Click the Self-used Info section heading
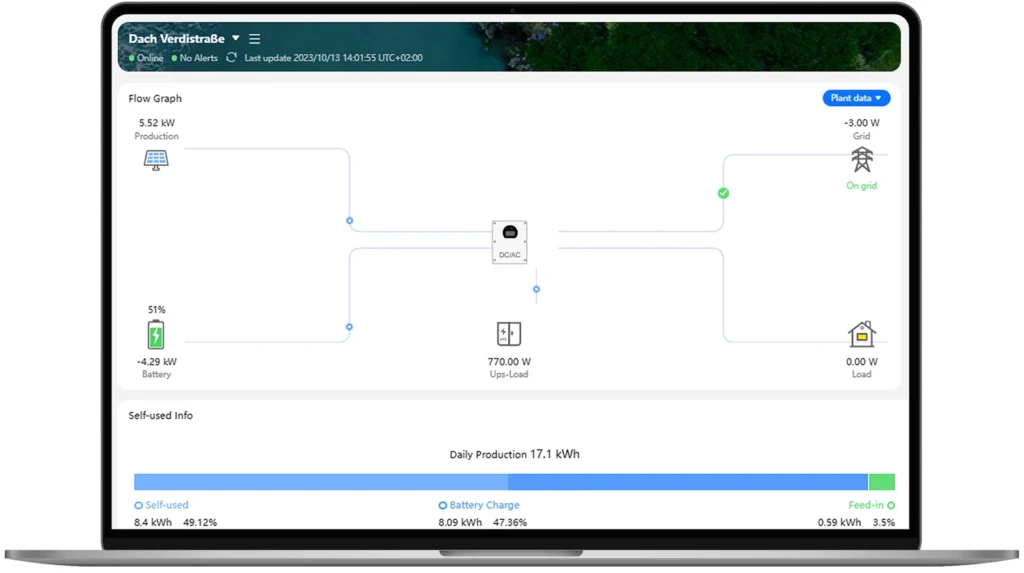The width and height of the screenshot is (1024, 573). tap(161, 416)
